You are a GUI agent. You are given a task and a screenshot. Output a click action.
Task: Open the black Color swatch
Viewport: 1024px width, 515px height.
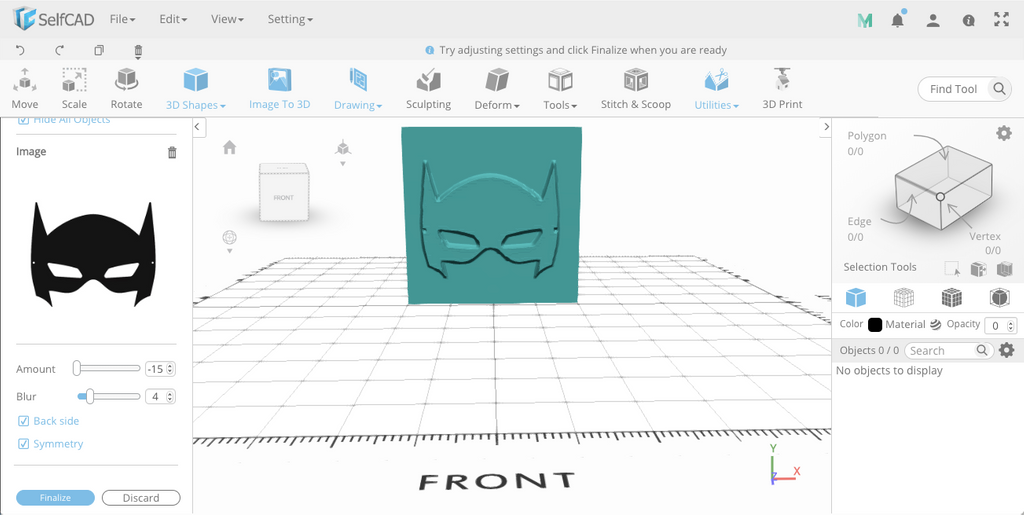point(874,324)
